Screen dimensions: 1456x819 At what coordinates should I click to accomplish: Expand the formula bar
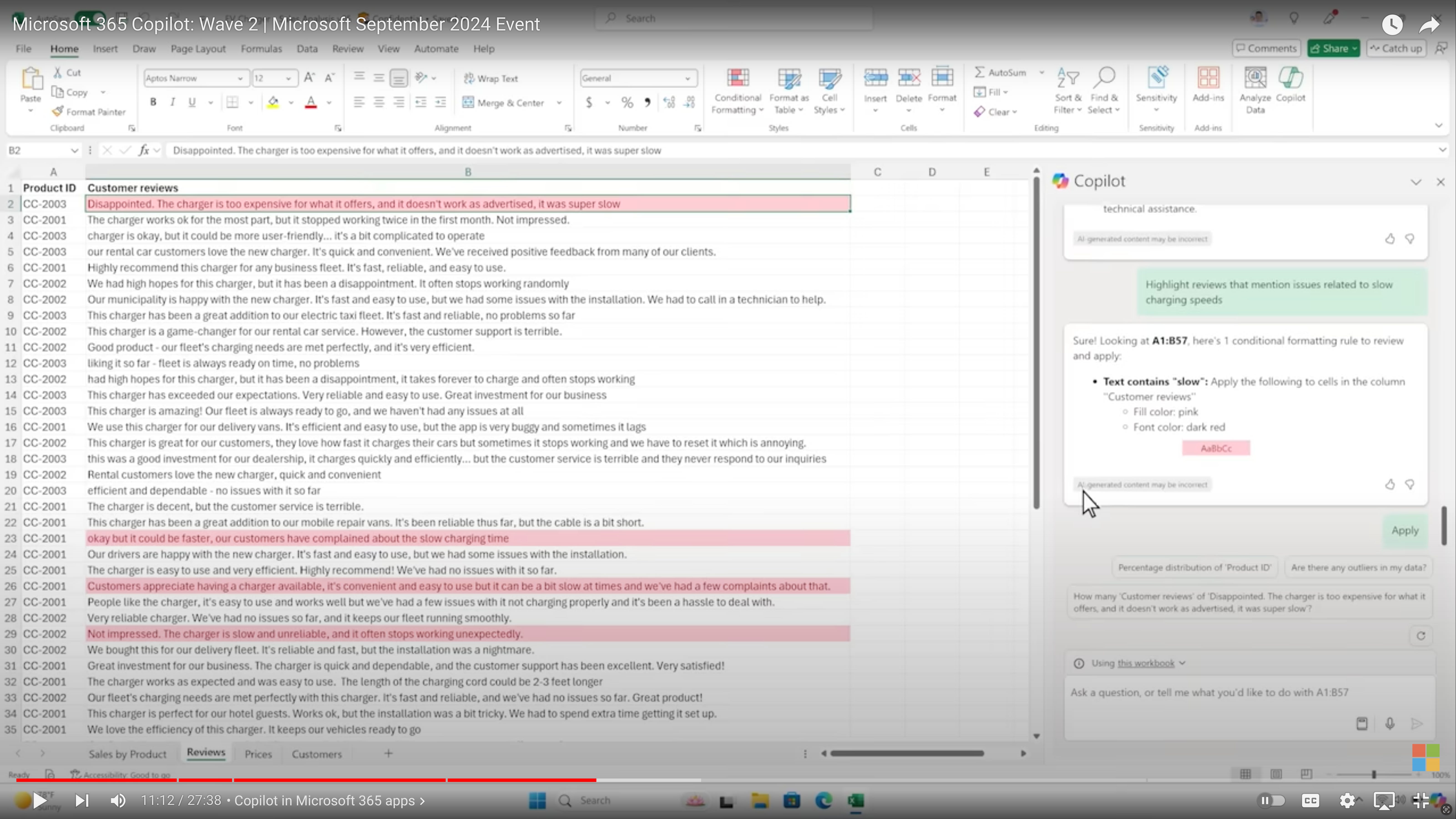pos(1442,150)
